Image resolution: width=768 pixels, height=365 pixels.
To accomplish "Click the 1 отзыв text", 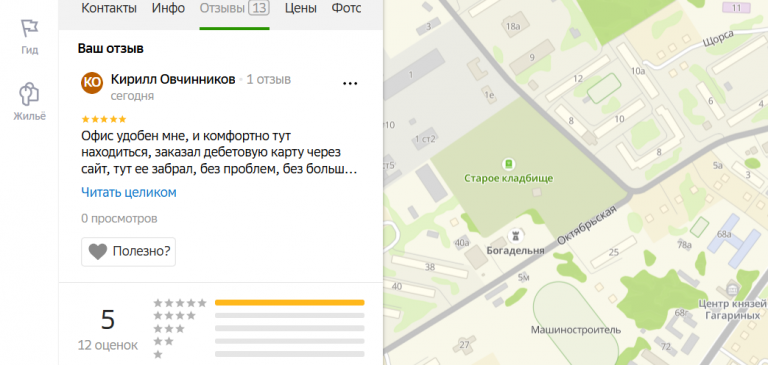I will pos(268,79).
